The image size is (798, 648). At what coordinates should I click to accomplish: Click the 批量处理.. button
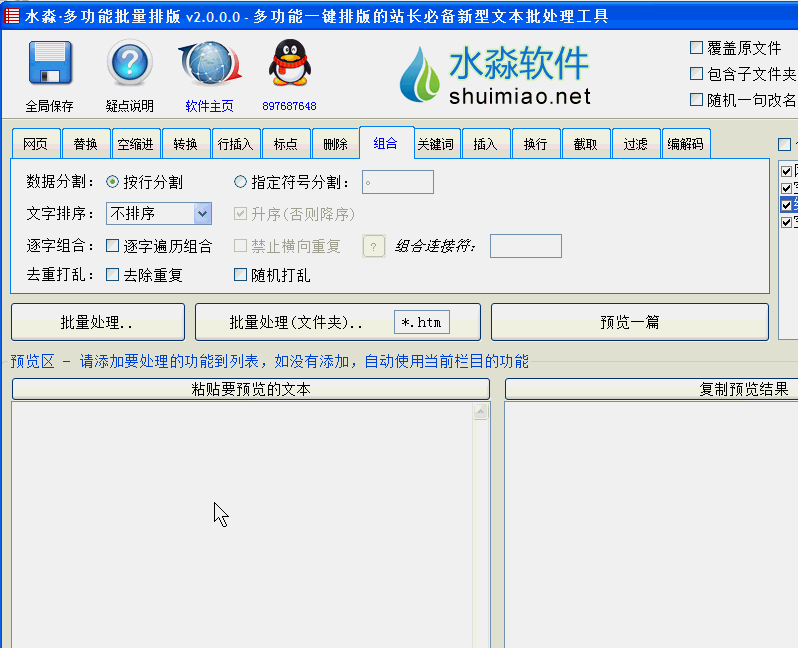[97, 322]
